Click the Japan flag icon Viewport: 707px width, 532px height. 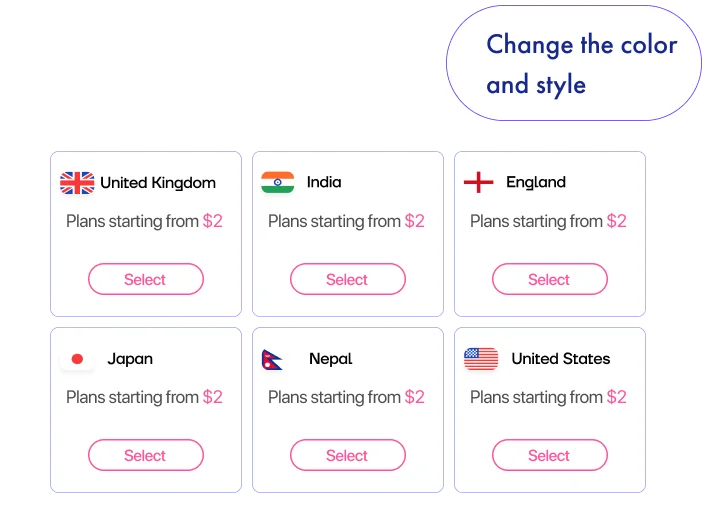77,359
